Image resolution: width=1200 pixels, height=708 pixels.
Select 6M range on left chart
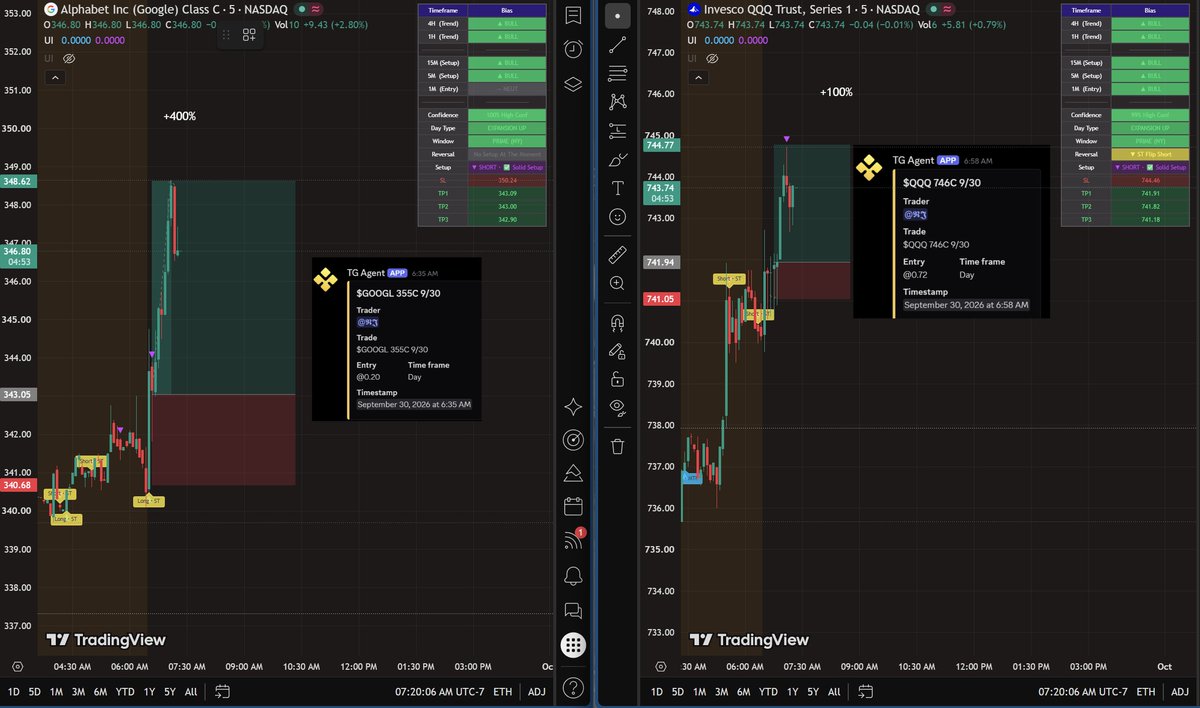tap(100, 691)
